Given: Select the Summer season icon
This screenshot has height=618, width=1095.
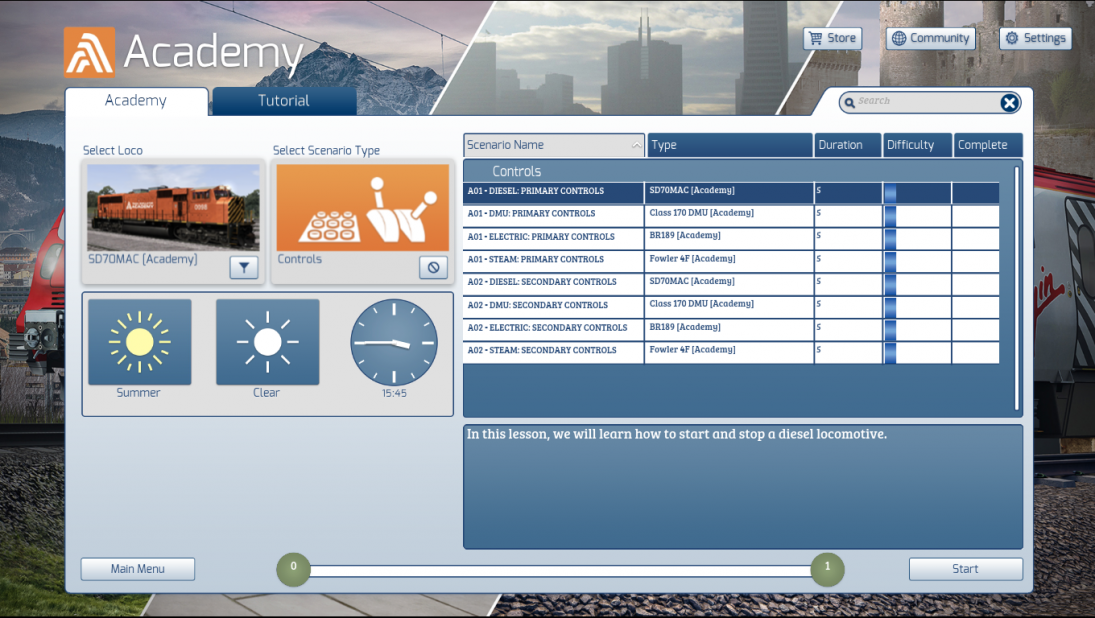Looking at the screenshot, I should pos(139,342).
